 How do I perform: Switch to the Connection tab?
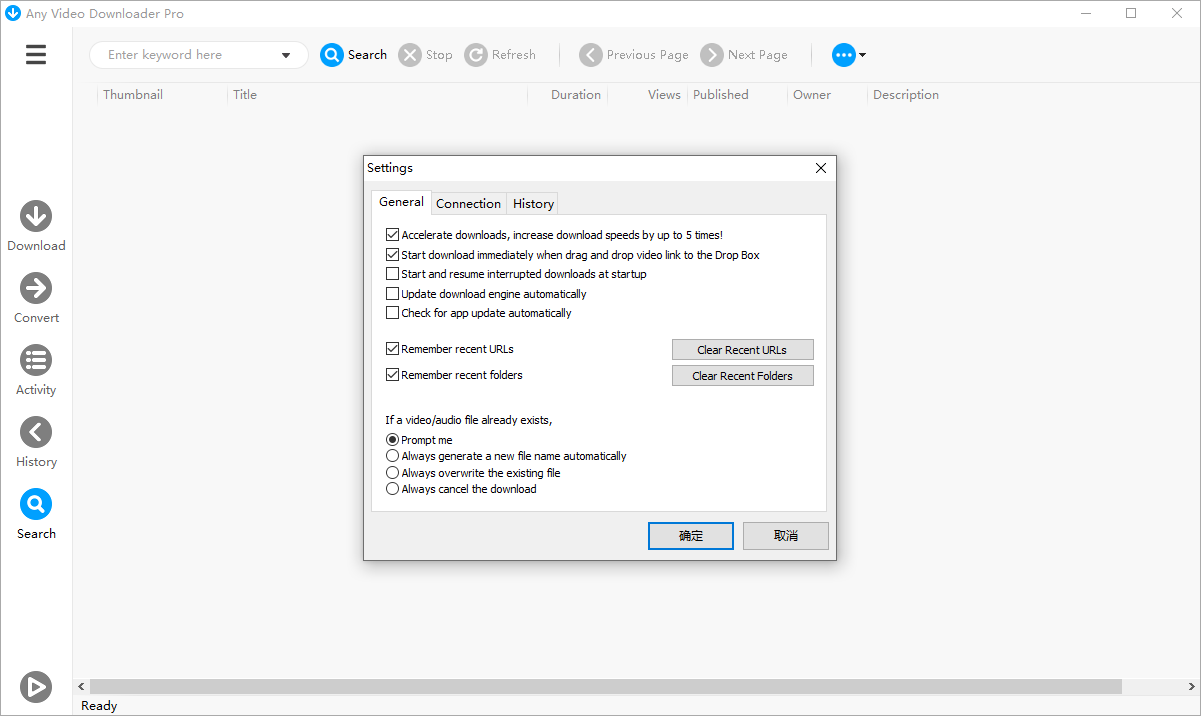[x=468, y=203]
